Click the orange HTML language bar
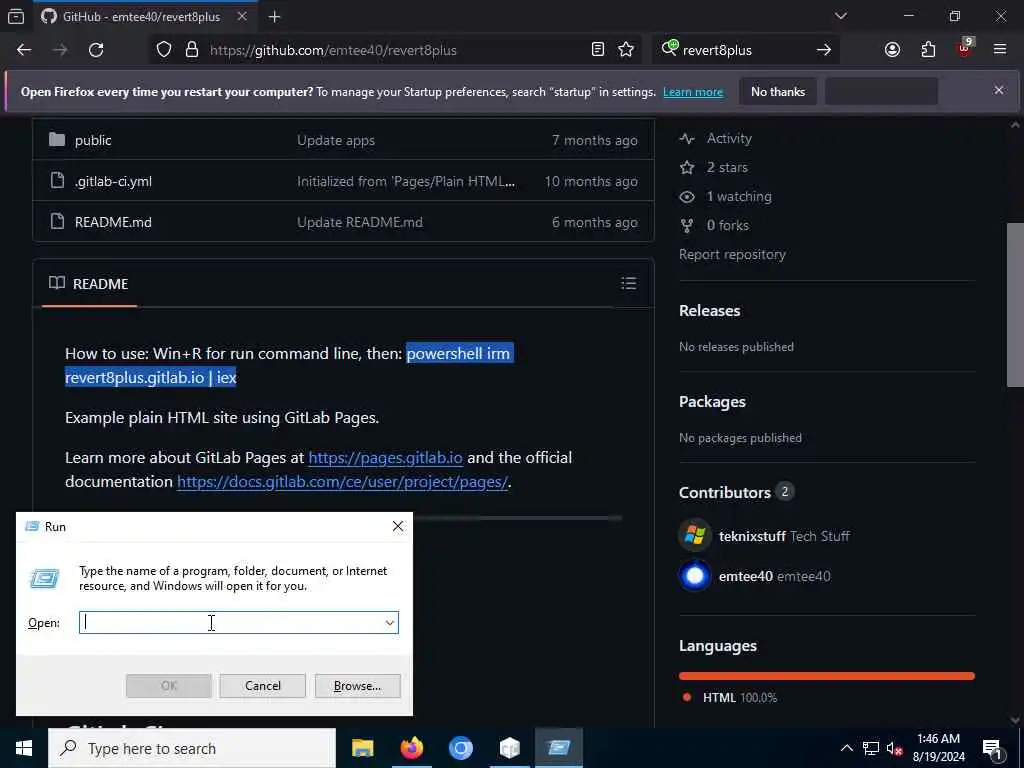1024x768 pixels. click(x=827, y=676)
